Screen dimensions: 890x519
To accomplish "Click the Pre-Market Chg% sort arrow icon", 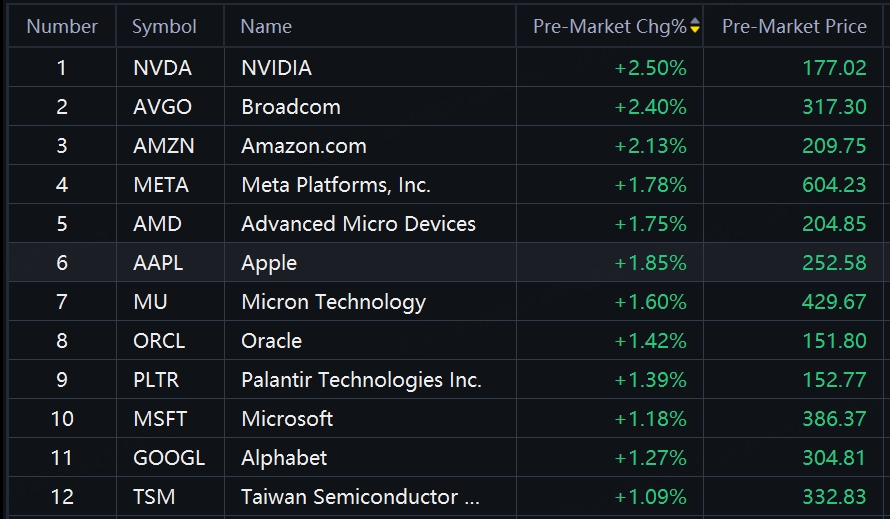I will pos(695,27).
